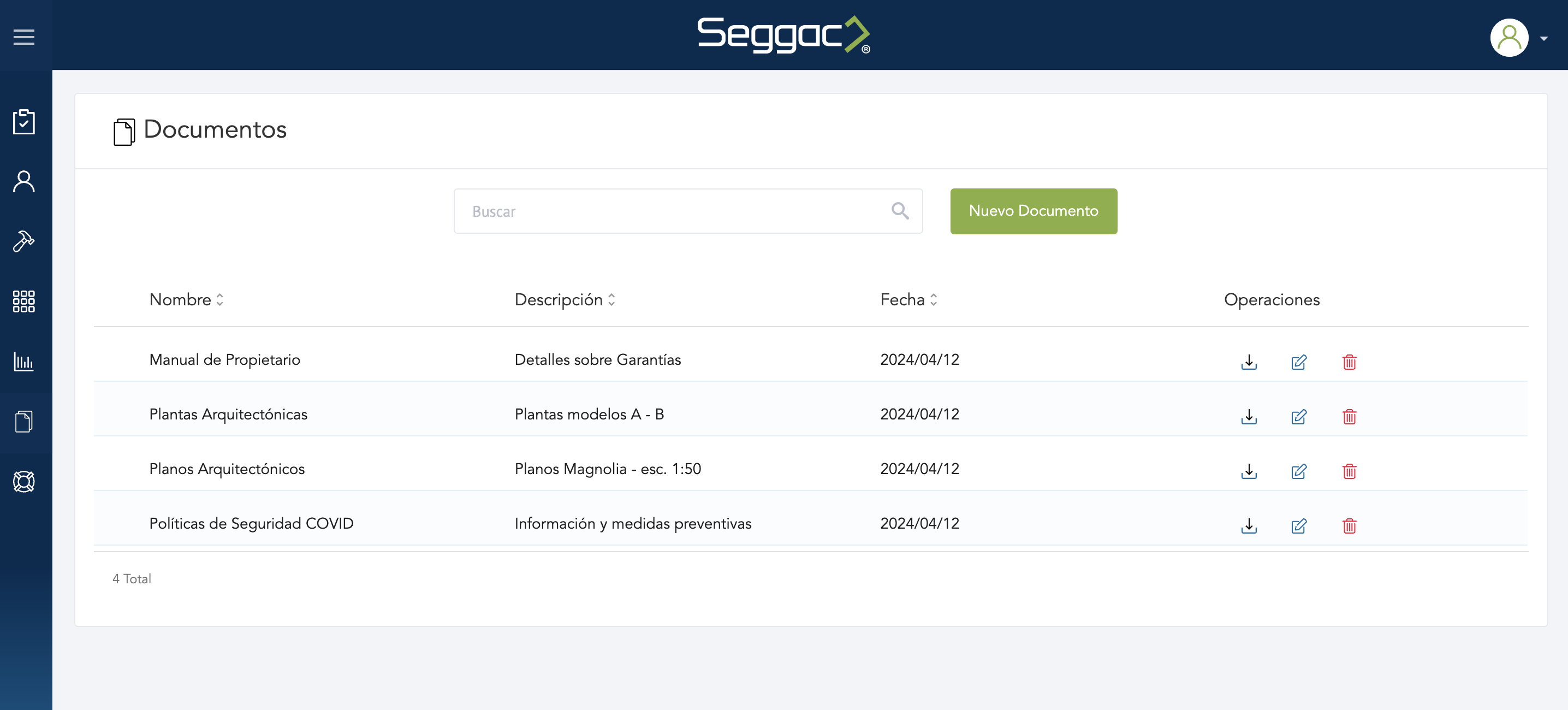1568x710 pixels.
Task: Download Políticas de Seguridad COVID document
Action: (1249, 525)
